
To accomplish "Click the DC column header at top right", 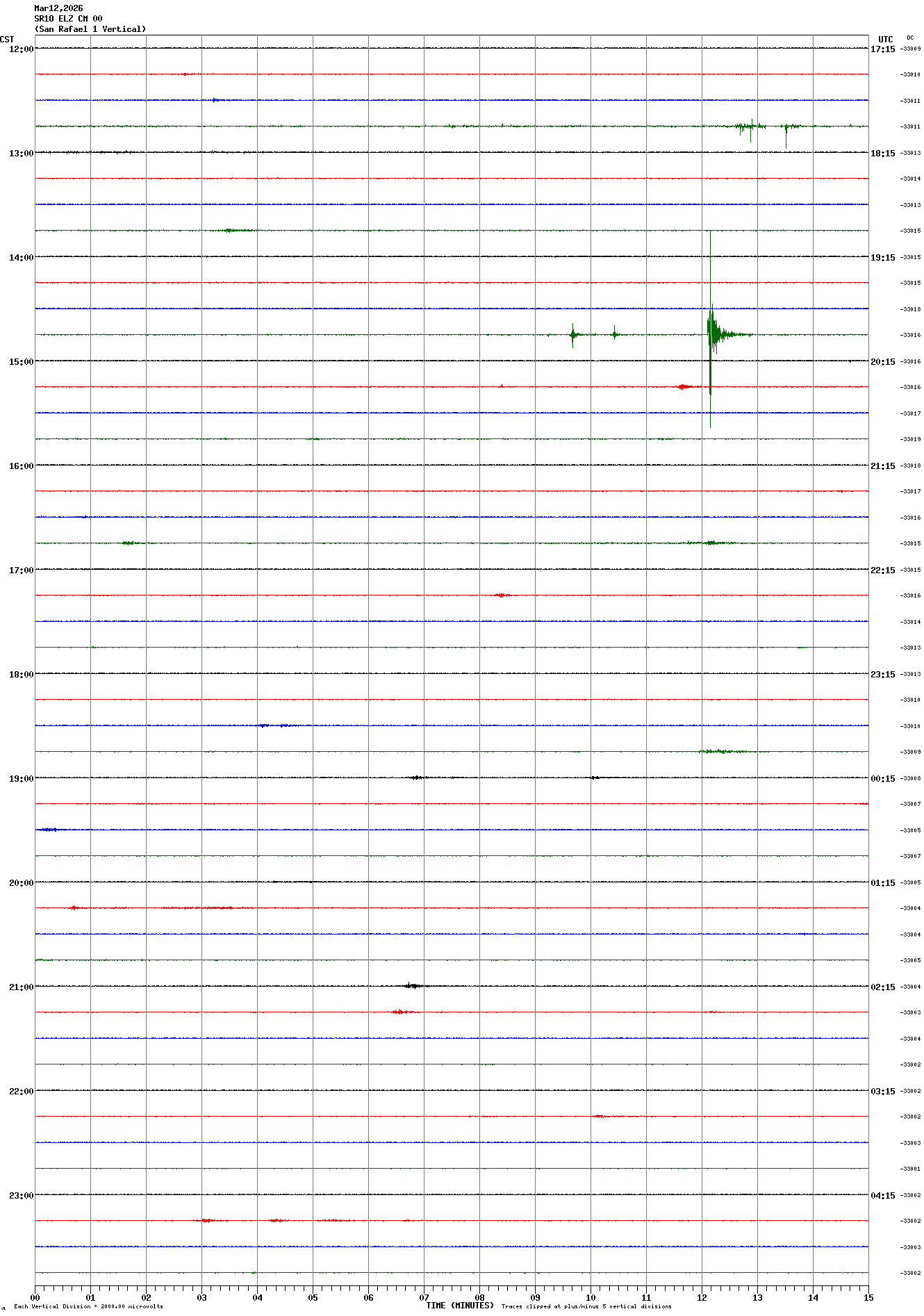I will point(910,38).
